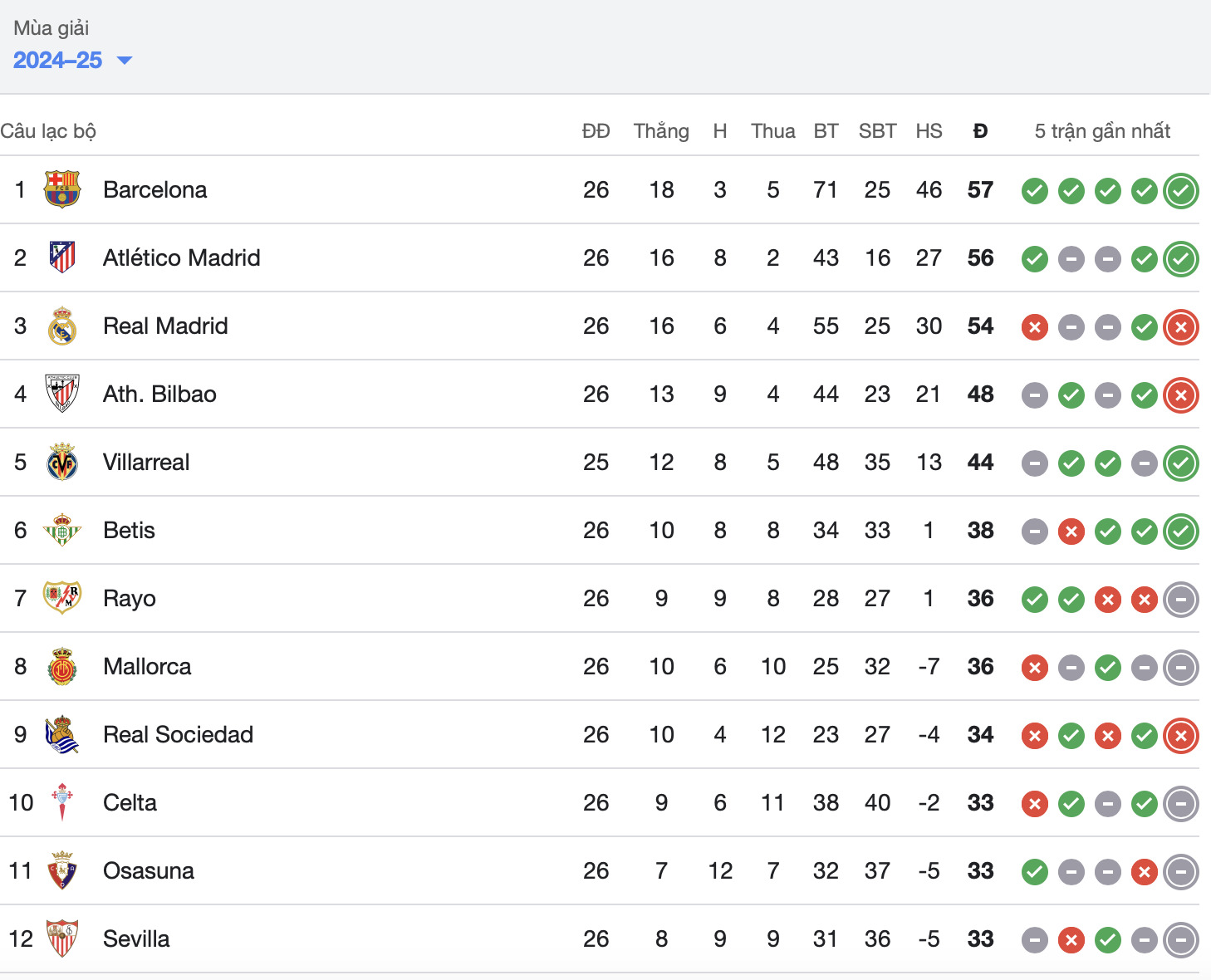Click Real Madrid's latest loss indicator
This screenshot has width=1211, height=980.
tap(1180, 327)
